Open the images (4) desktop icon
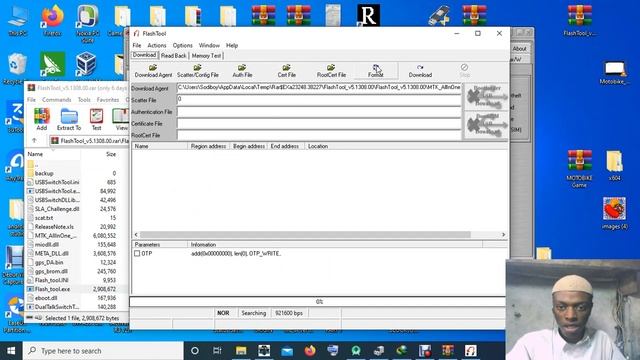The image size is (640, 360). click(x=614, y=213)
